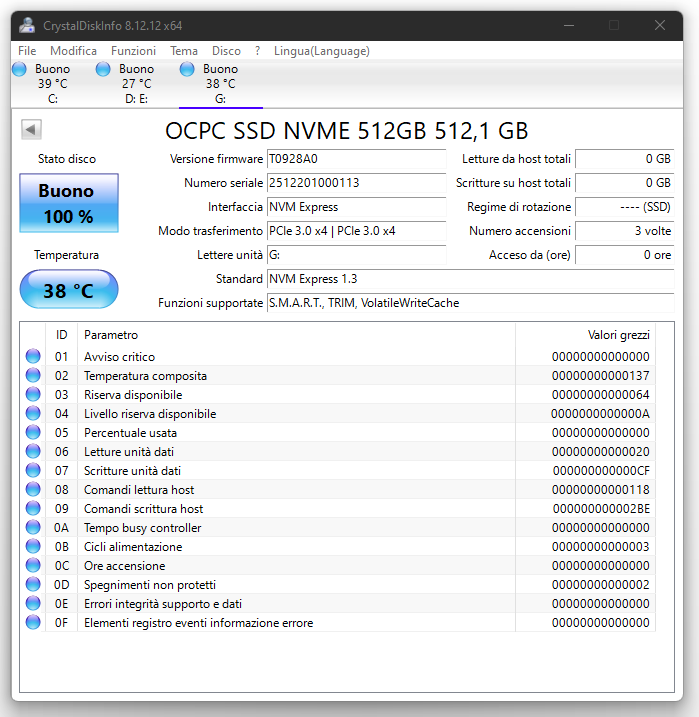Open the Funzioni menu
Image resolution: width=699 pixels, height=717 pixels.
pos(133,51)
